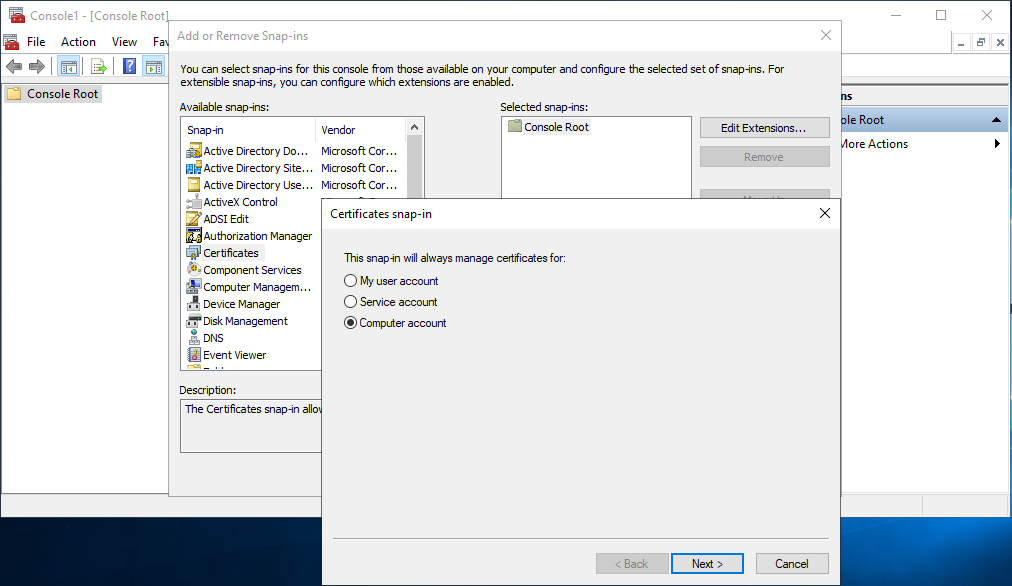Select the Computer account radio button
Screen dimensions: 1012x586
350,323
